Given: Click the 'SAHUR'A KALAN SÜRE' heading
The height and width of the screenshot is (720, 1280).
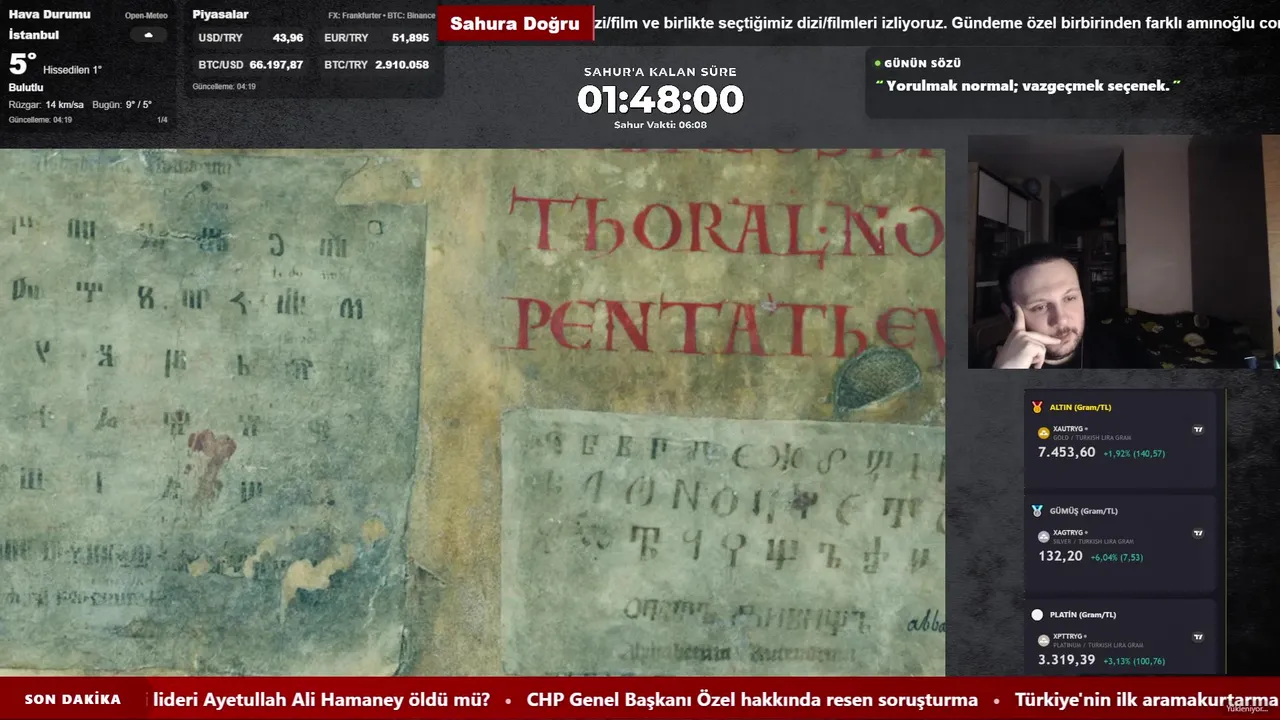Looking at the screenshot, I should point(660,72).
